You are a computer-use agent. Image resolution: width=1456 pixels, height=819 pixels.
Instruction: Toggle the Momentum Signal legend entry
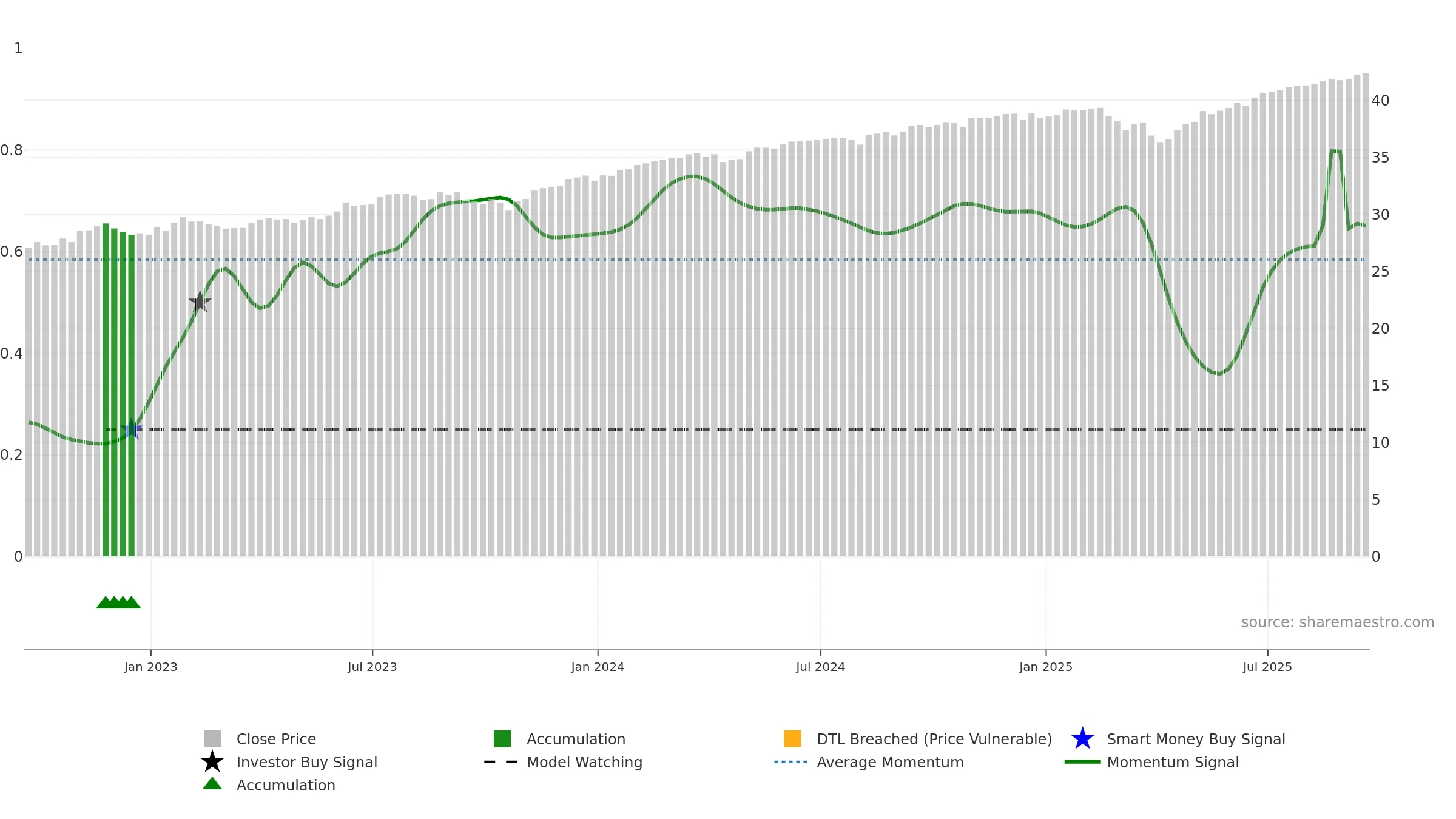coord(1151,762)
